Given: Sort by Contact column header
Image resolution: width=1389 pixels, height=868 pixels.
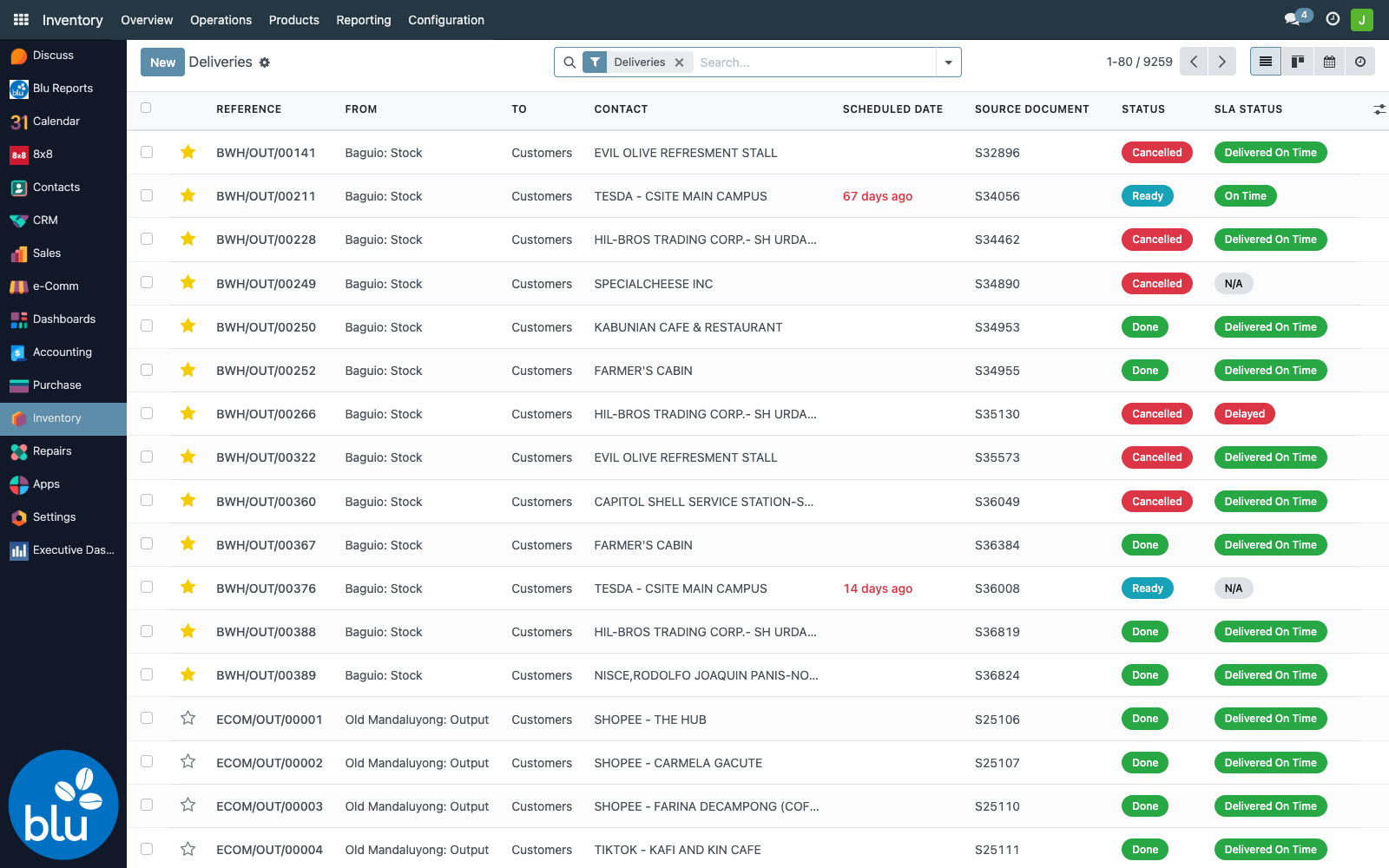Looking at the screenshot, I should click(x=621, y=109).
